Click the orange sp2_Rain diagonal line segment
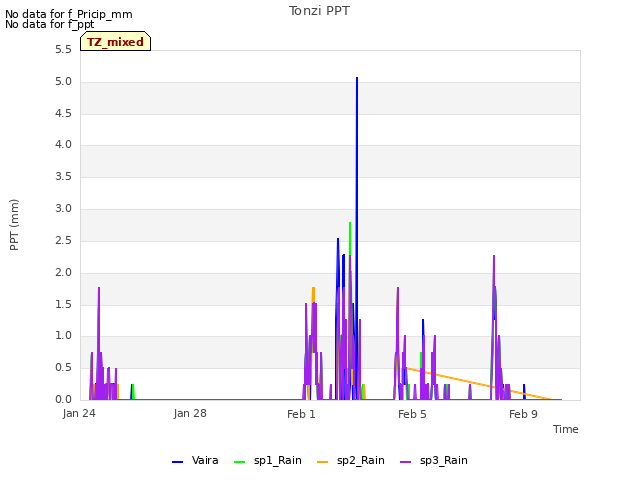 478,383
